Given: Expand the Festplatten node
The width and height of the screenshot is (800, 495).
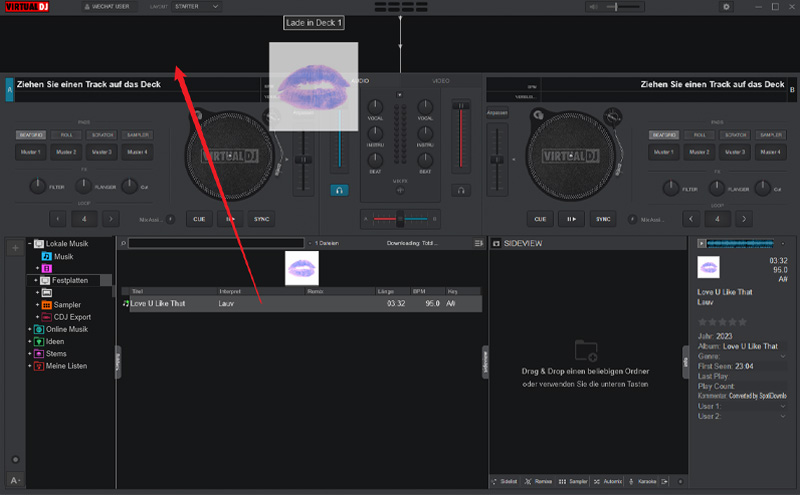Looking at the screenshot, I should pos(36,280).
